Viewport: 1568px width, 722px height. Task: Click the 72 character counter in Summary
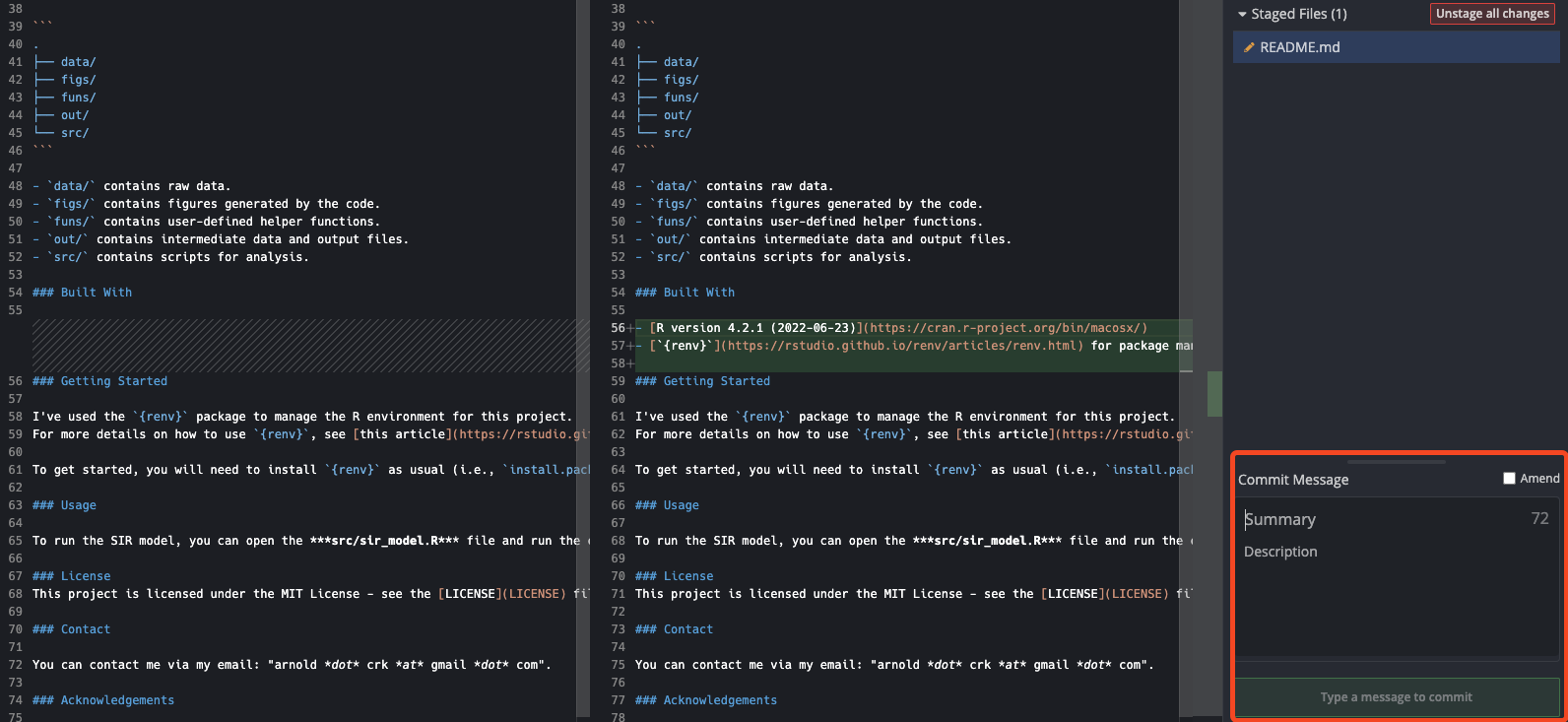tap(1539, 519)
